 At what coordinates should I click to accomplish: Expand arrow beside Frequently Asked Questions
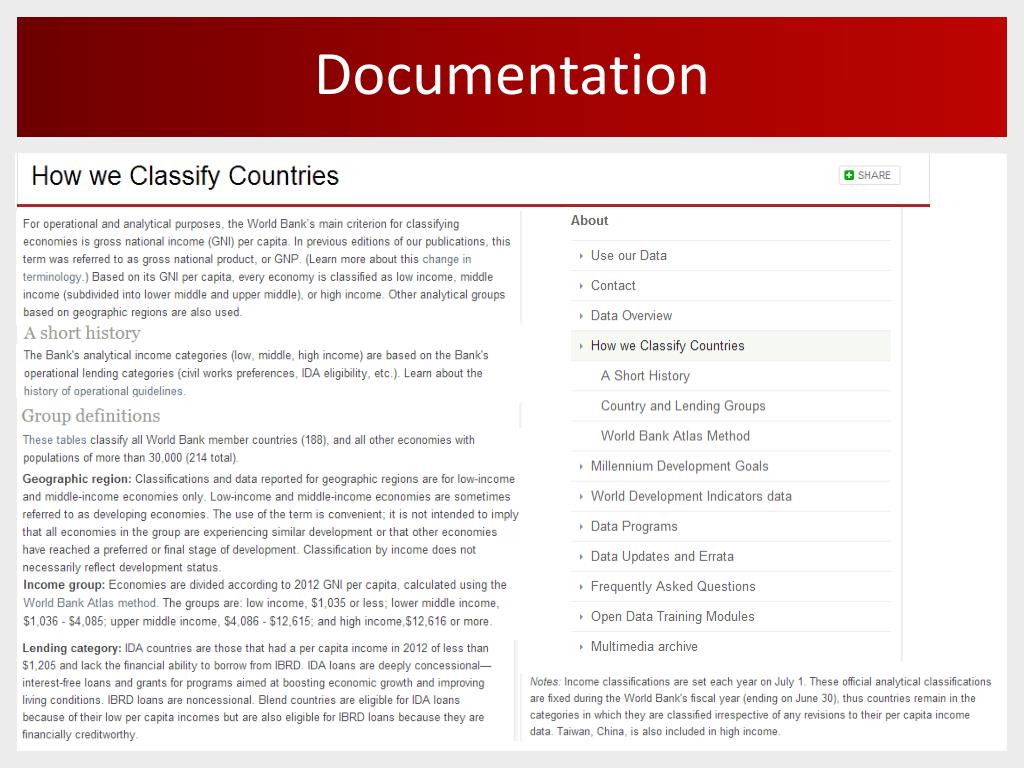pos(581,586)
